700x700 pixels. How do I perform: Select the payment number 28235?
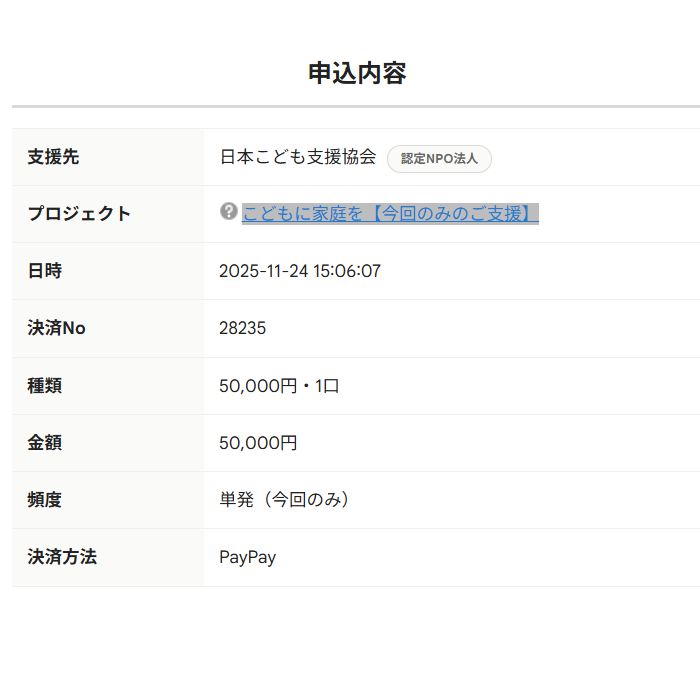tap(243, 328)
